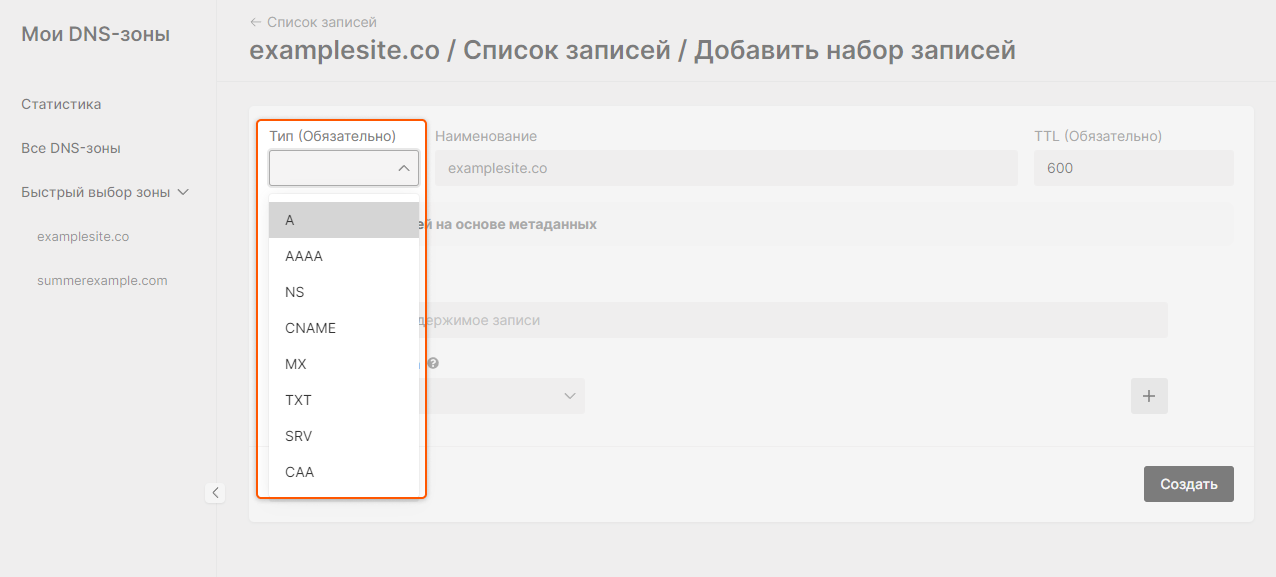Expand Быстрый выбор зоны section
The image size is (1276, 577).
click(105, 192)
